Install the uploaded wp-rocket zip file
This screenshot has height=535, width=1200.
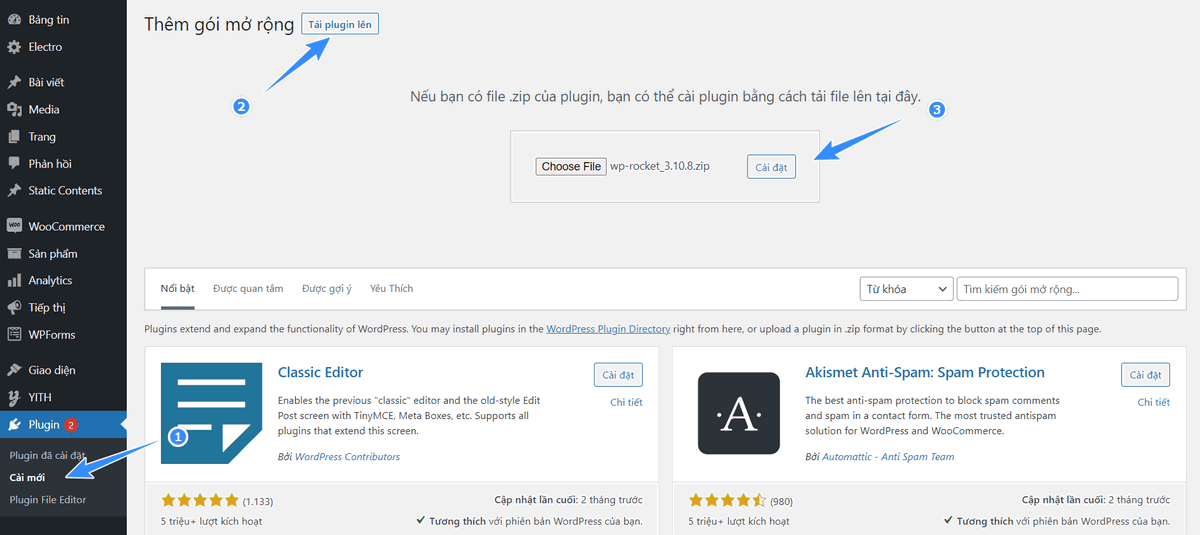click(x=771, y=168)
